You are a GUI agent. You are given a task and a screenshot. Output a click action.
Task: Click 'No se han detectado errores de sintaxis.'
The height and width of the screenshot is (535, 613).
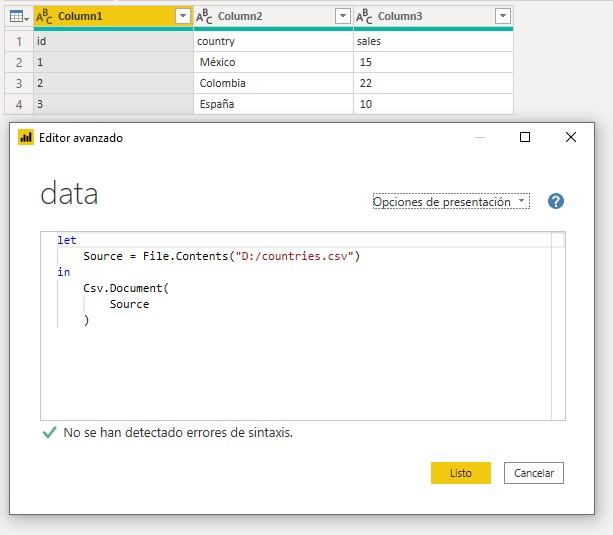(178, 433)
